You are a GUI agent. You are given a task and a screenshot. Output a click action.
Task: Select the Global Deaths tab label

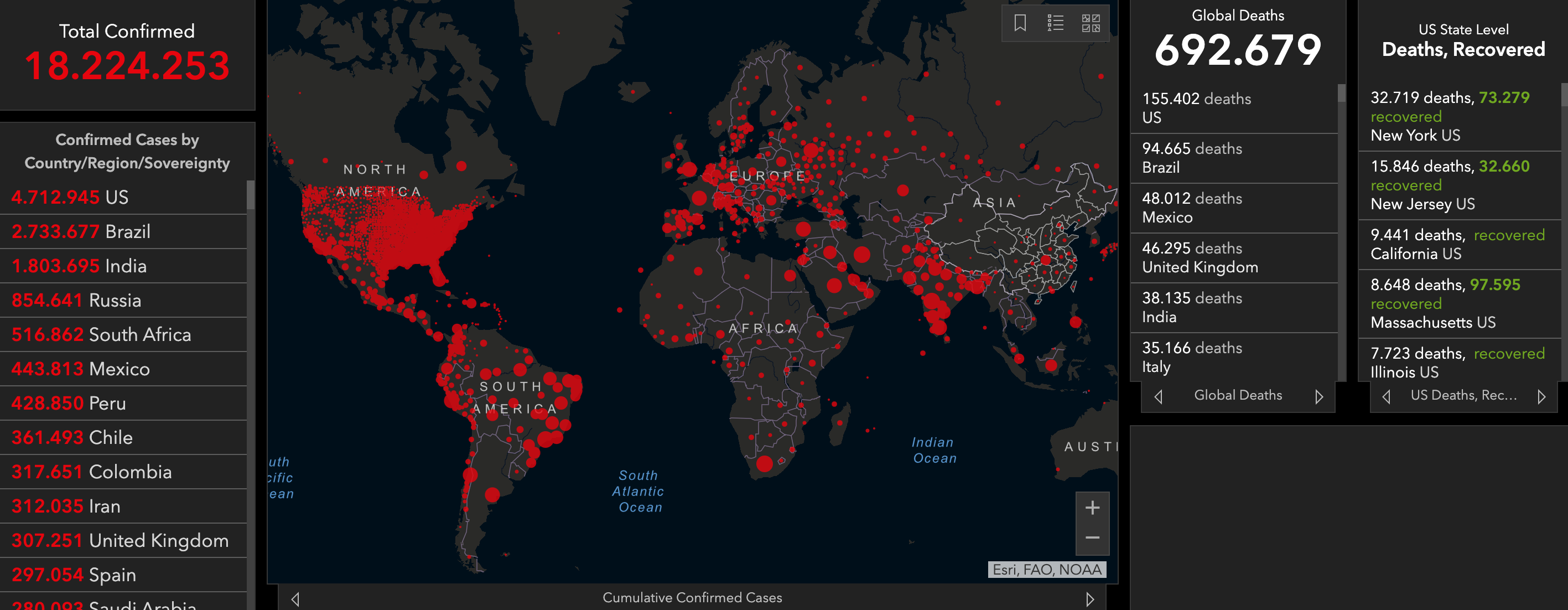(1238, 396)
